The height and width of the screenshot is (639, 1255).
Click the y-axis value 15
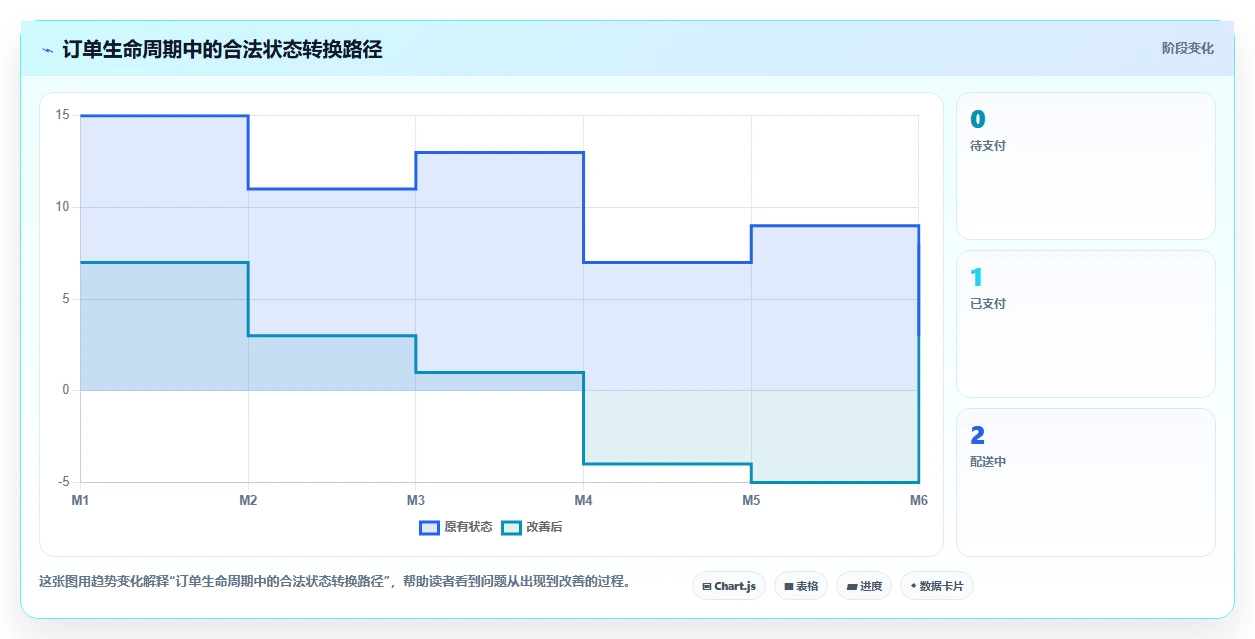(62, 115)
